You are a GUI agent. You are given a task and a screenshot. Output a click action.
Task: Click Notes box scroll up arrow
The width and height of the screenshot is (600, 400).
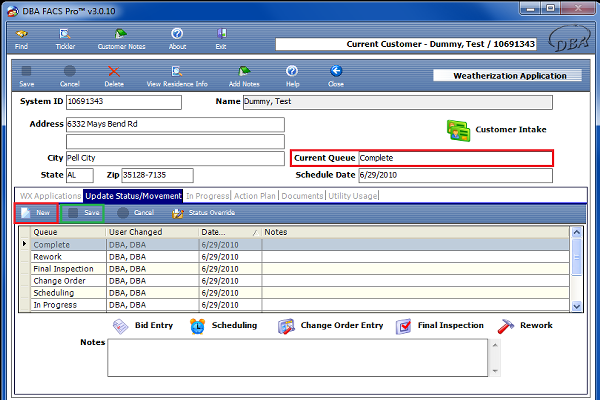pyautogui.click(x=495, y=345)
